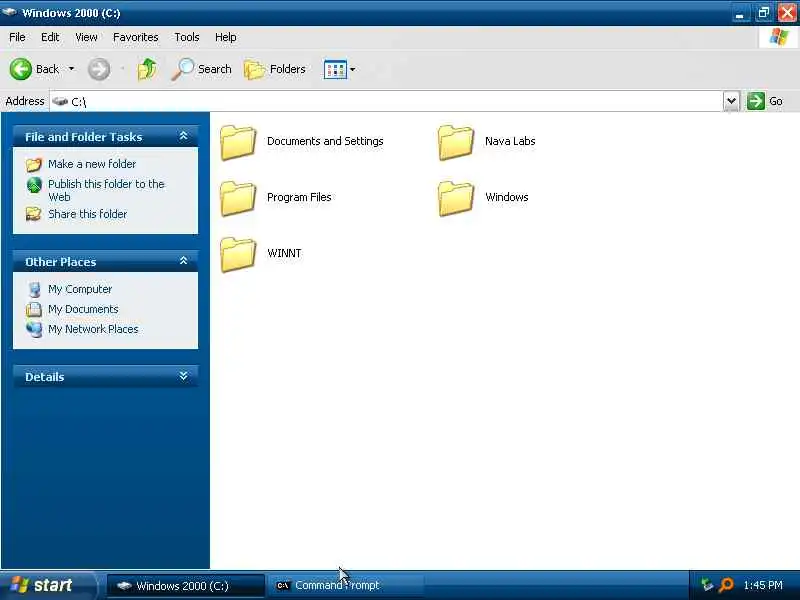The width and height of the screenshot is (800, 600).
Task: Click the greyed Forward arrow icon
Action: 99,69
